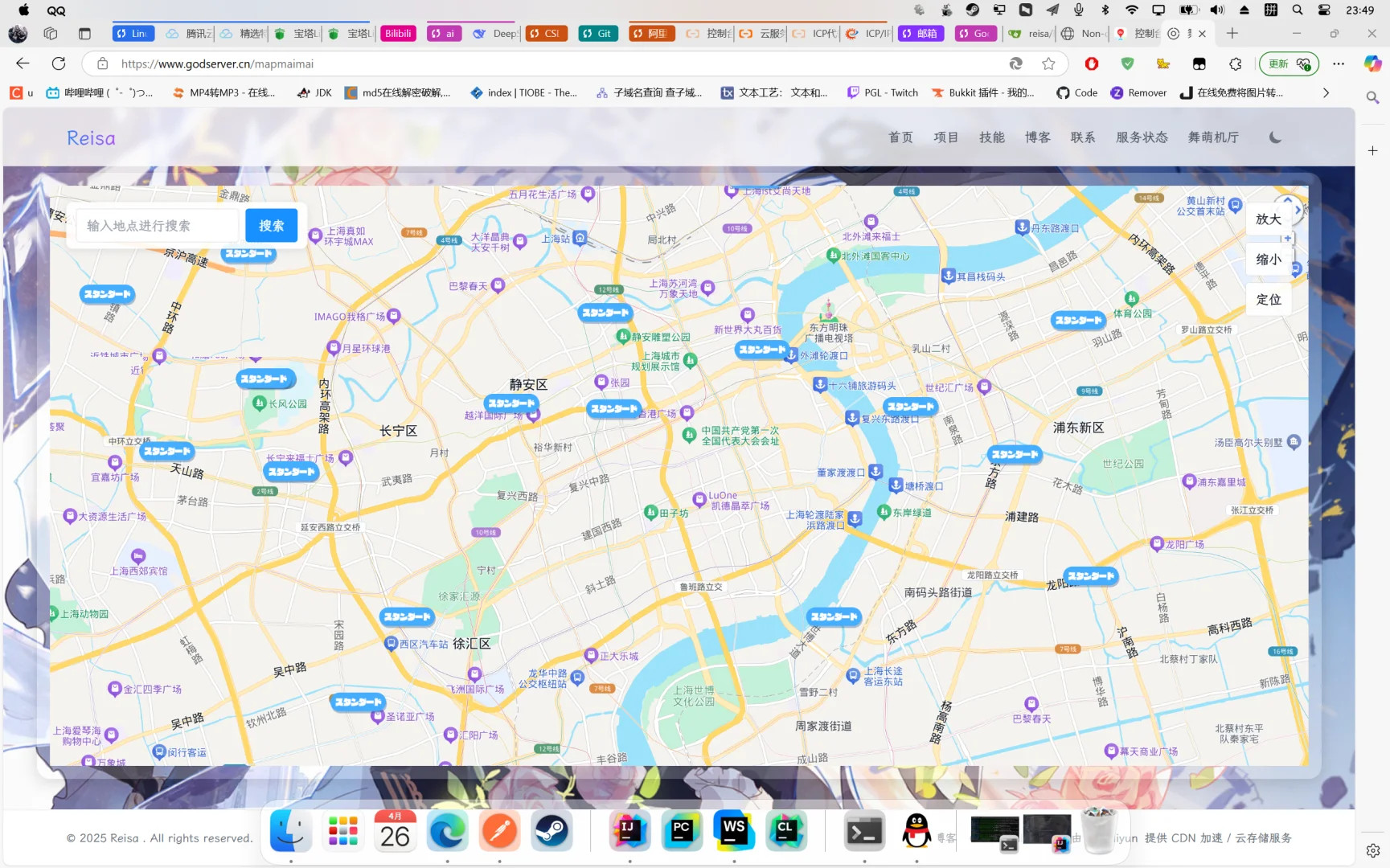Expand the bookmarks overflow chevron

coord(1326,92)
